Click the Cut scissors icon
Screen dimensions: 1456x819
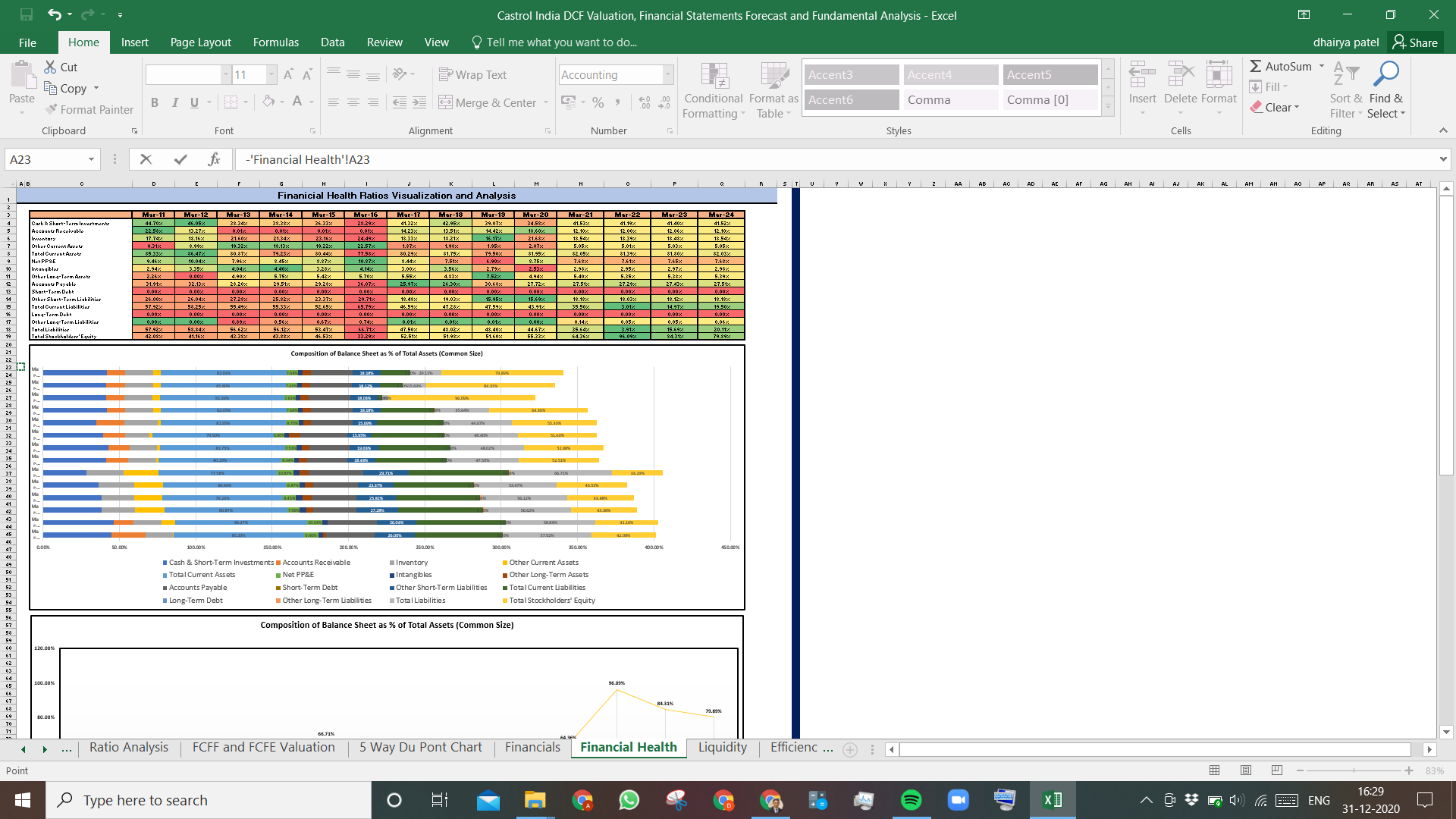point(51,67)
